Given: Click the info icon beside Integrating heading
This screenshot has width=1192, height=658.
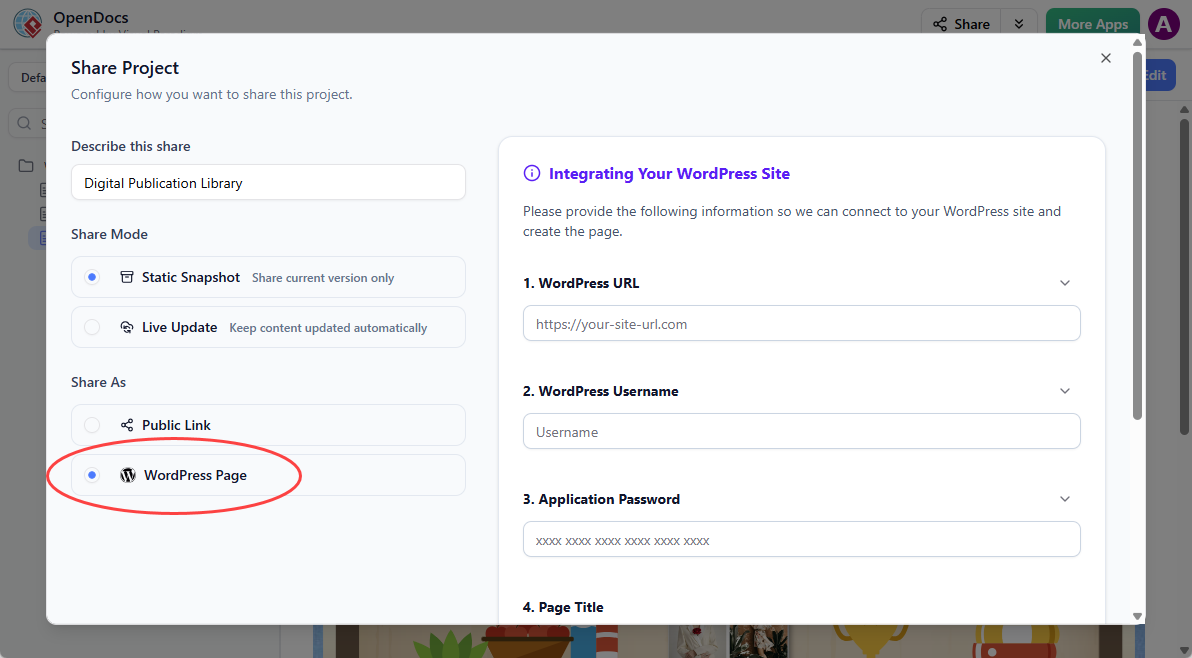Looking at the screenshot, I should pos(532,174).
